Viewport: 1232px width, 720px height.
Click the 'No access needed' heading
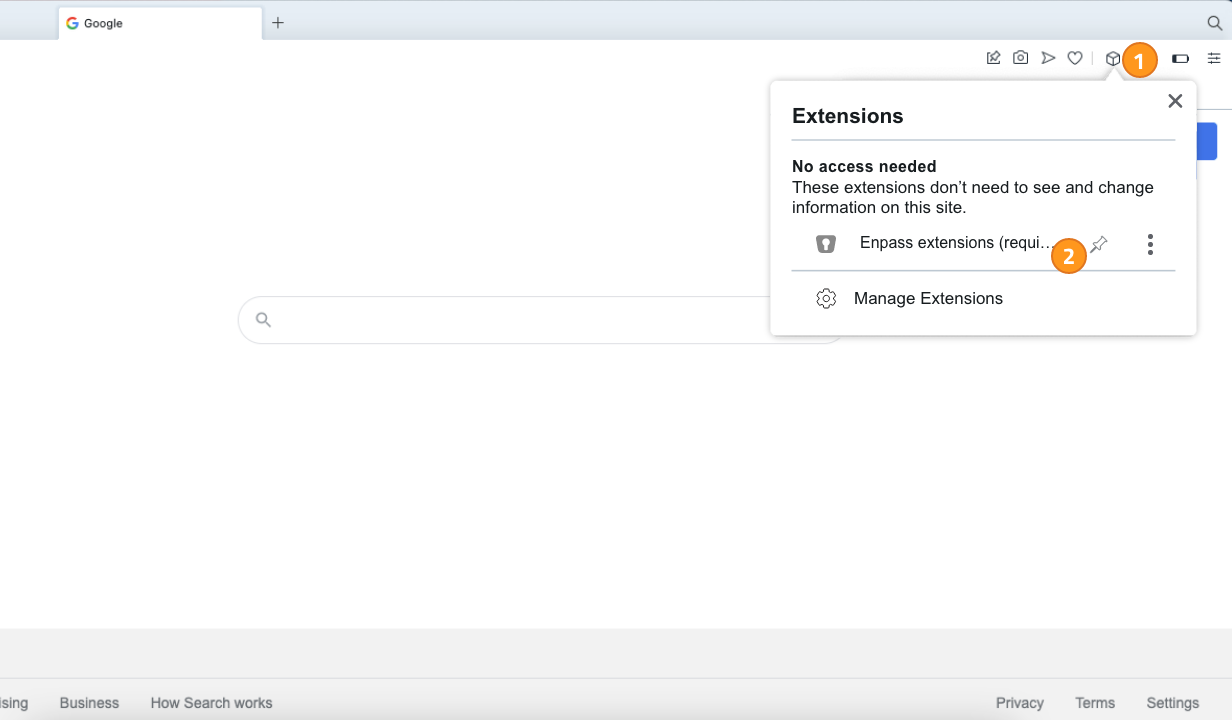pyautogui.click(x=864, y=166)
